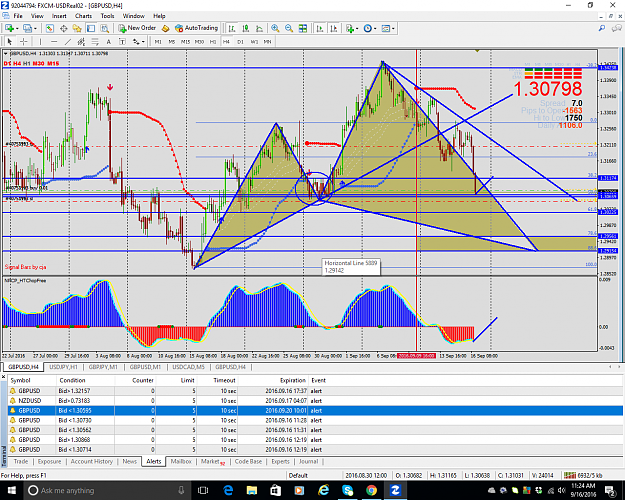This screenshot has height=500, width=625.
Task: Select the crosshair tool
Action: coord(24,41)
